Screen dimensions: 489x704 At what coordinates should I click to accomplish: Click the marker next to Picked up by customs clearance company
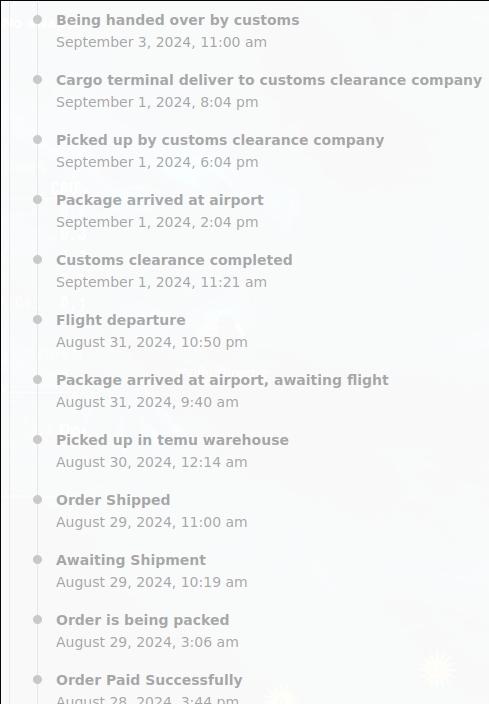coord(38,140)
